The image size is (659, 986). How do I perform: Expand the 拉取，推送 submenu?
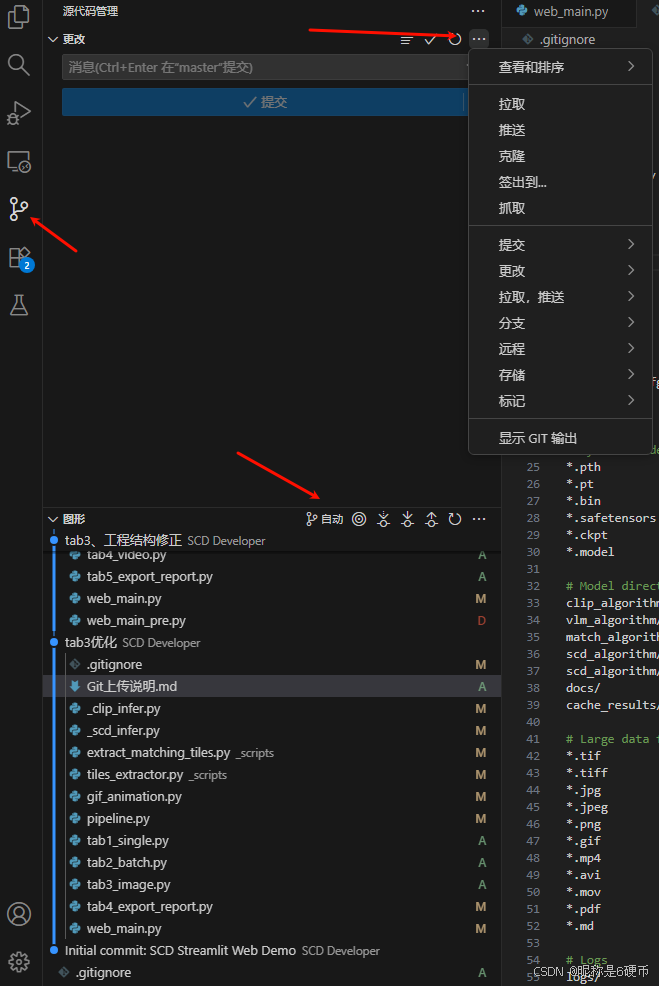560,297
